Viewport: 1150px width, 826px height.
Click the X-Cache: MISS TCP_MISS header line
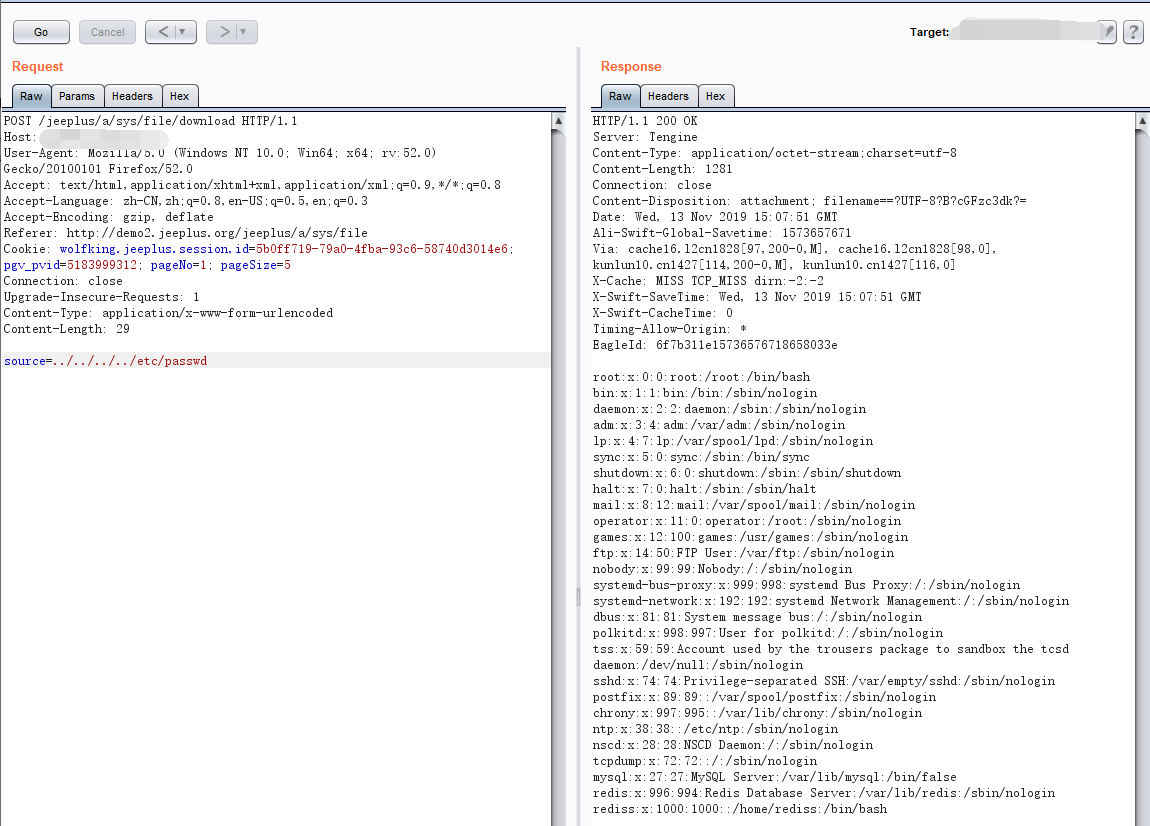(x=708, y=281)
